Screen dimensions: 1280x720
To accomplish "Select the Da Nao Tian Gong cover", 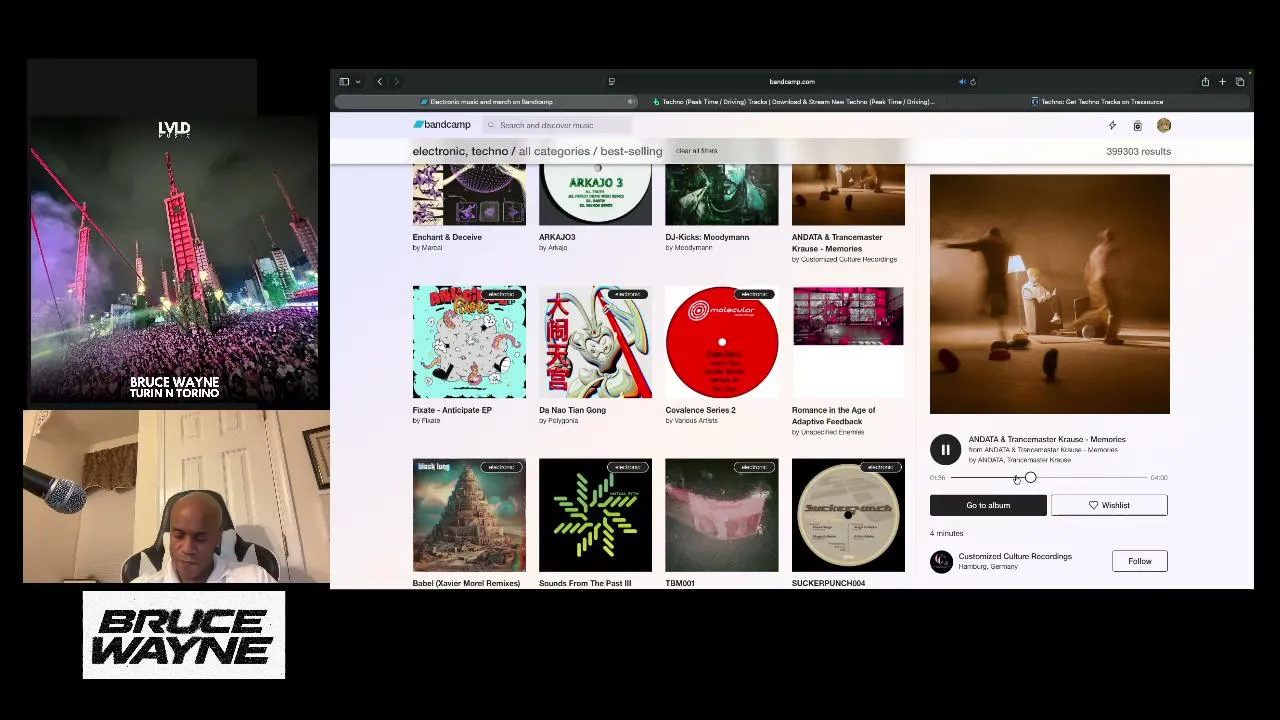I will (595, 342).
